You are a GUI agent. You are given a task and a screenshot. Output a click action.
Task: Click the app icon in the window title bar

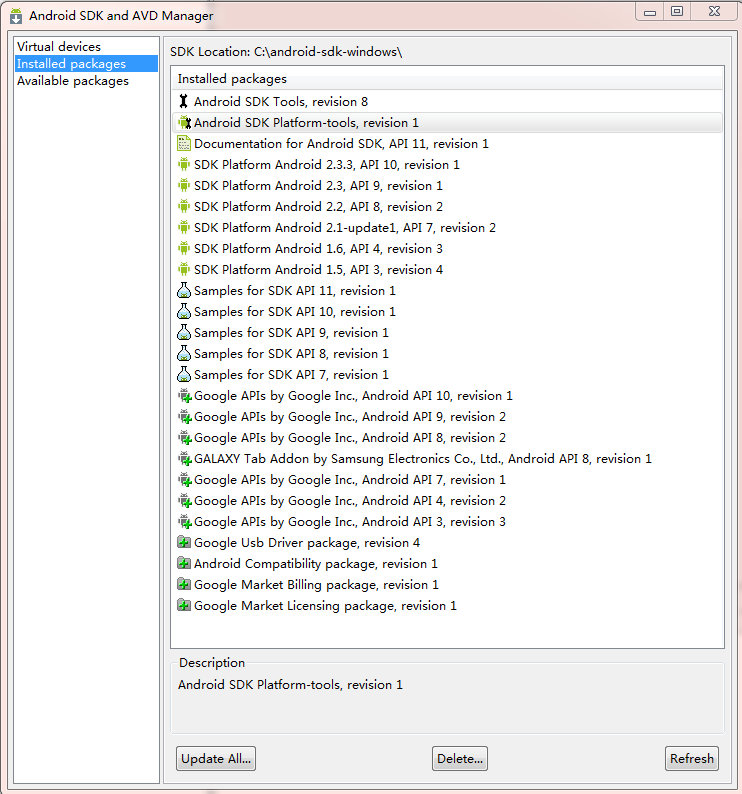(16, 16)
